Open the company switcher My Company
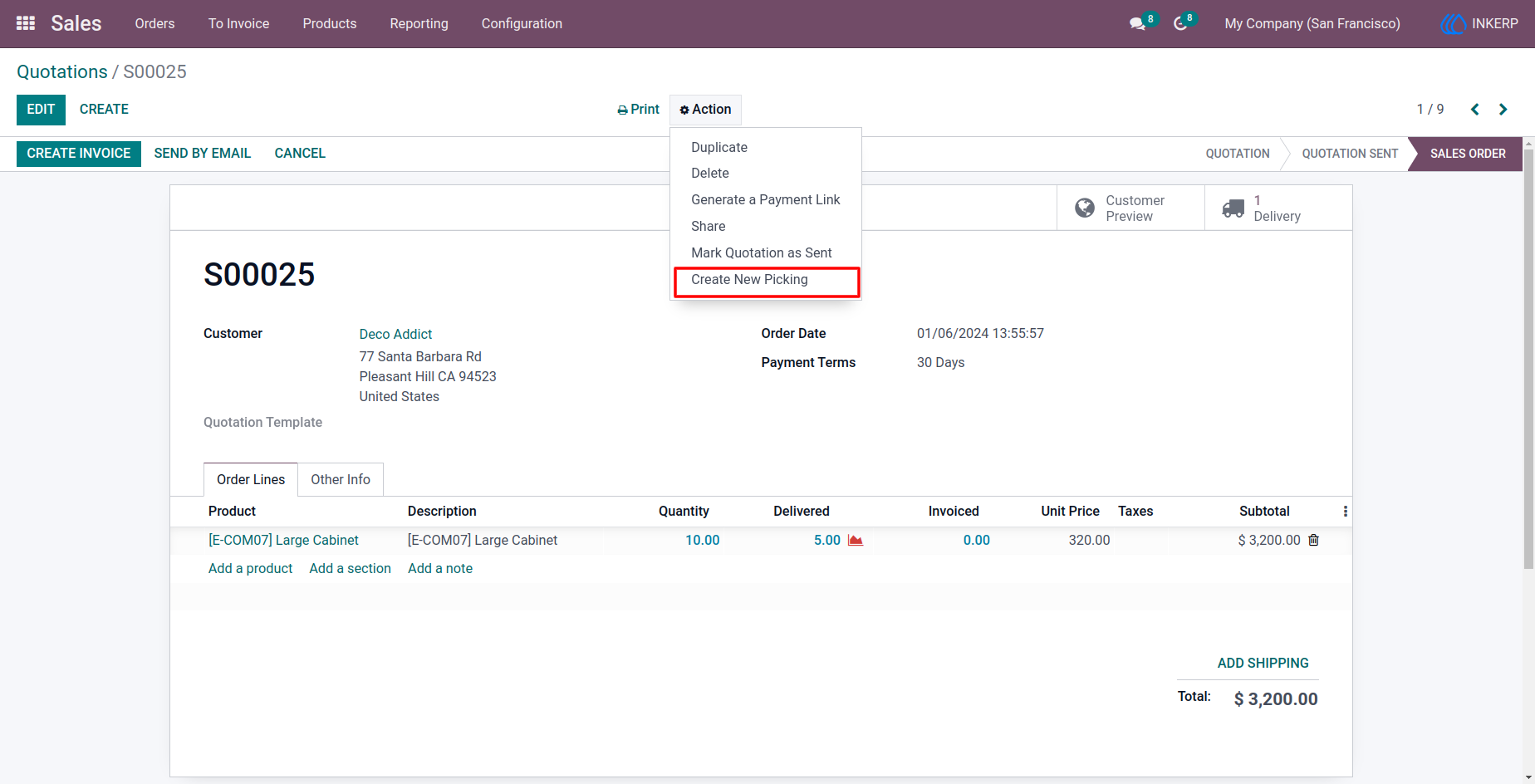 (1312, 24)
